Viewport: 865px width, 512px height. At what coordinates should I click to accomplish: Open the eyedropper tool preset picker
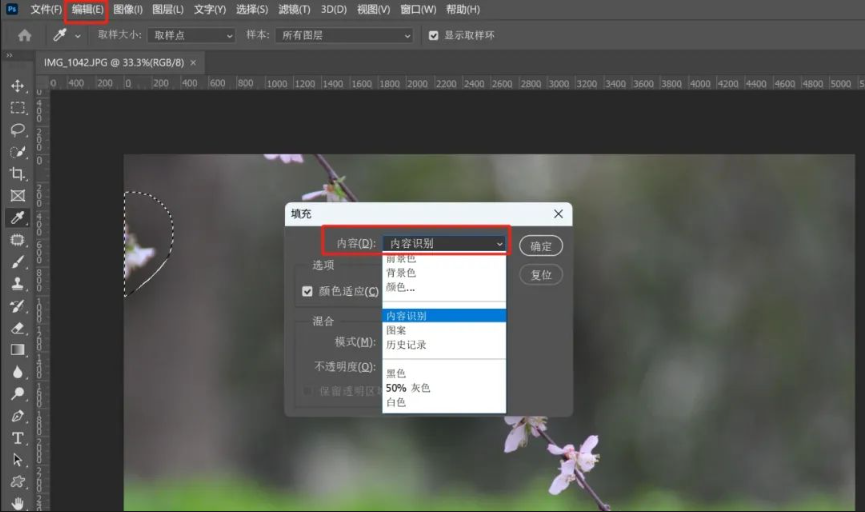78,36
